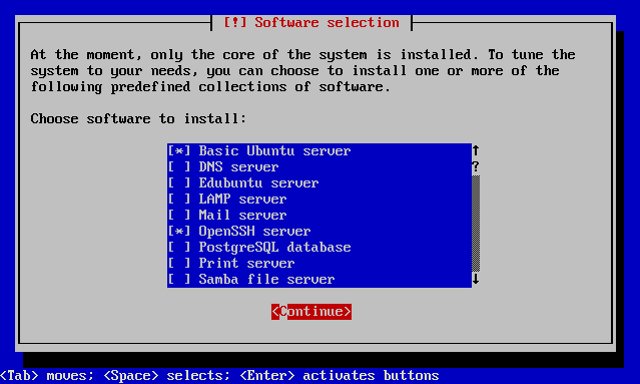Select the 'Edubuntu server' label
This screenshot has height=384, width=640.
(259, 183)
